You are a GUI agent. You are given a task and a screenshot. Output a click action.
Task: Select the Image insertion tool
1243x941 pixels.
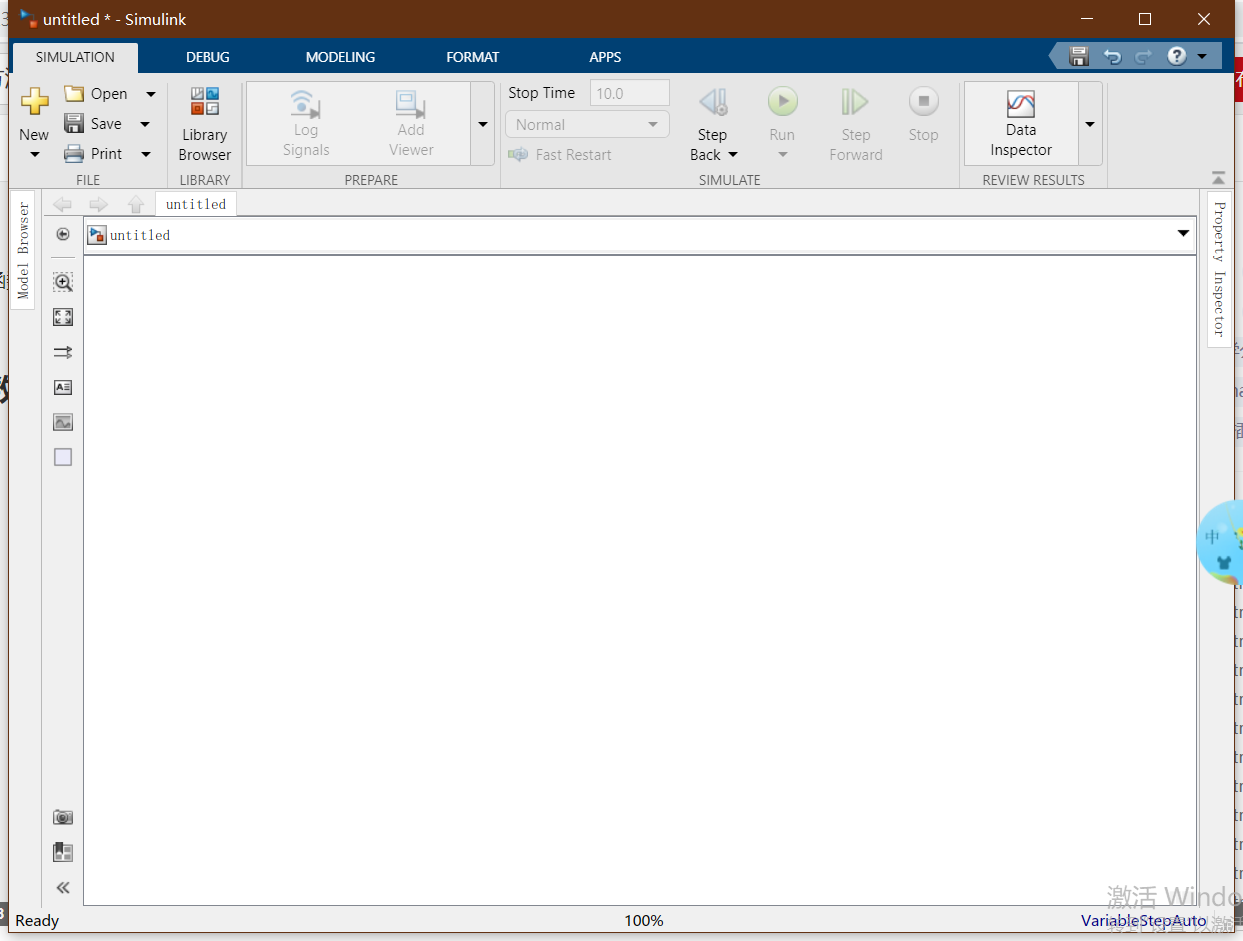(63, 422)
